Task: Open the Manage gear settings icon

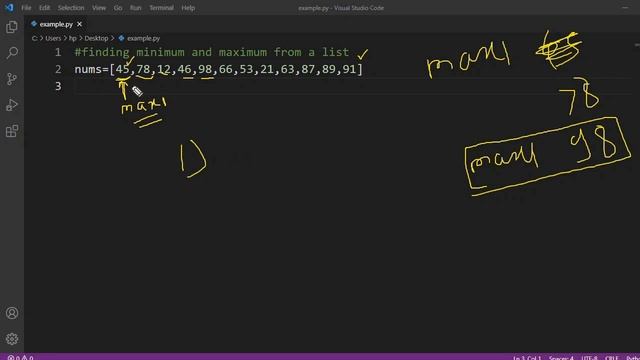Action: 12,339
